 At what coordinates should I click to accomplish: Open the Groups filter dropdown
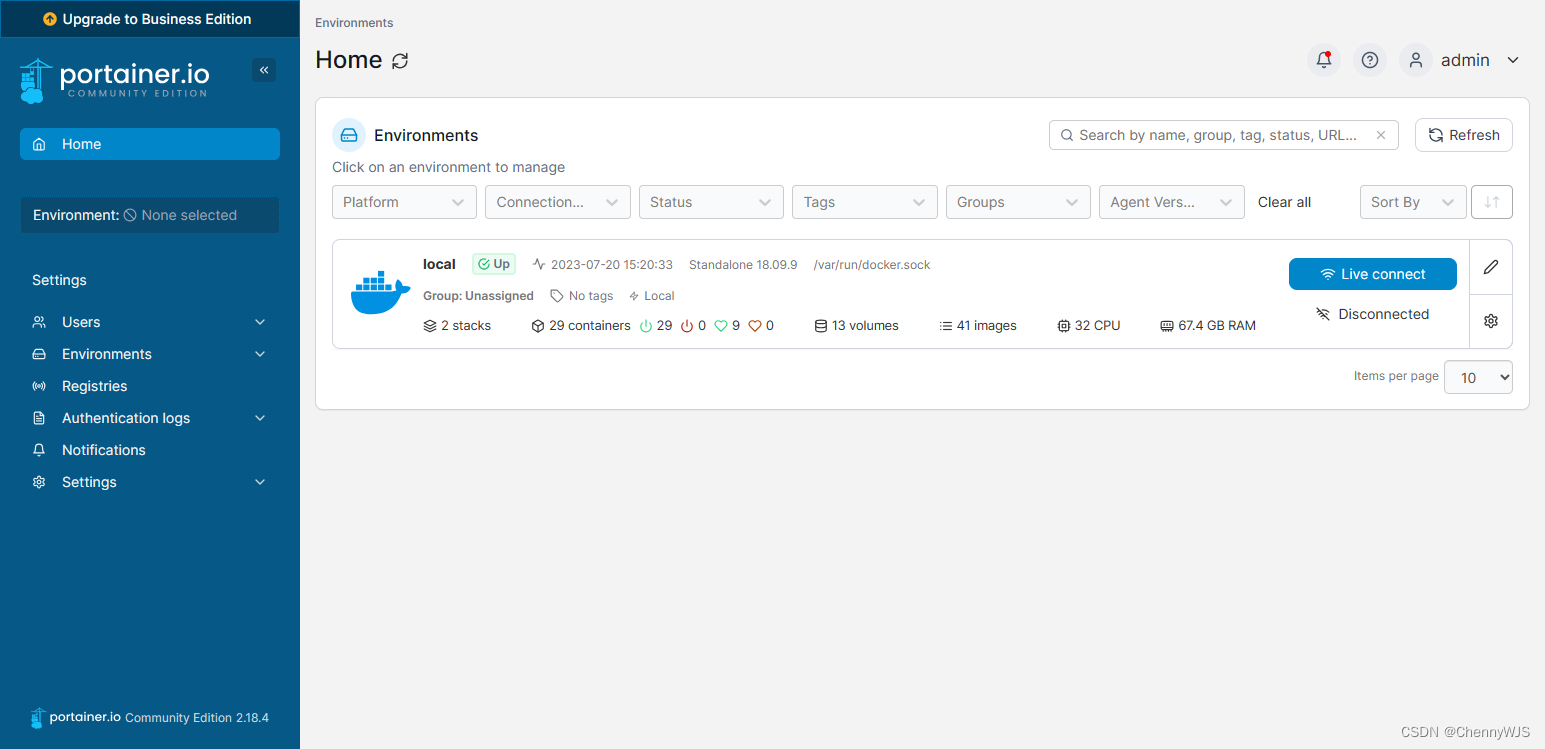1018,202
